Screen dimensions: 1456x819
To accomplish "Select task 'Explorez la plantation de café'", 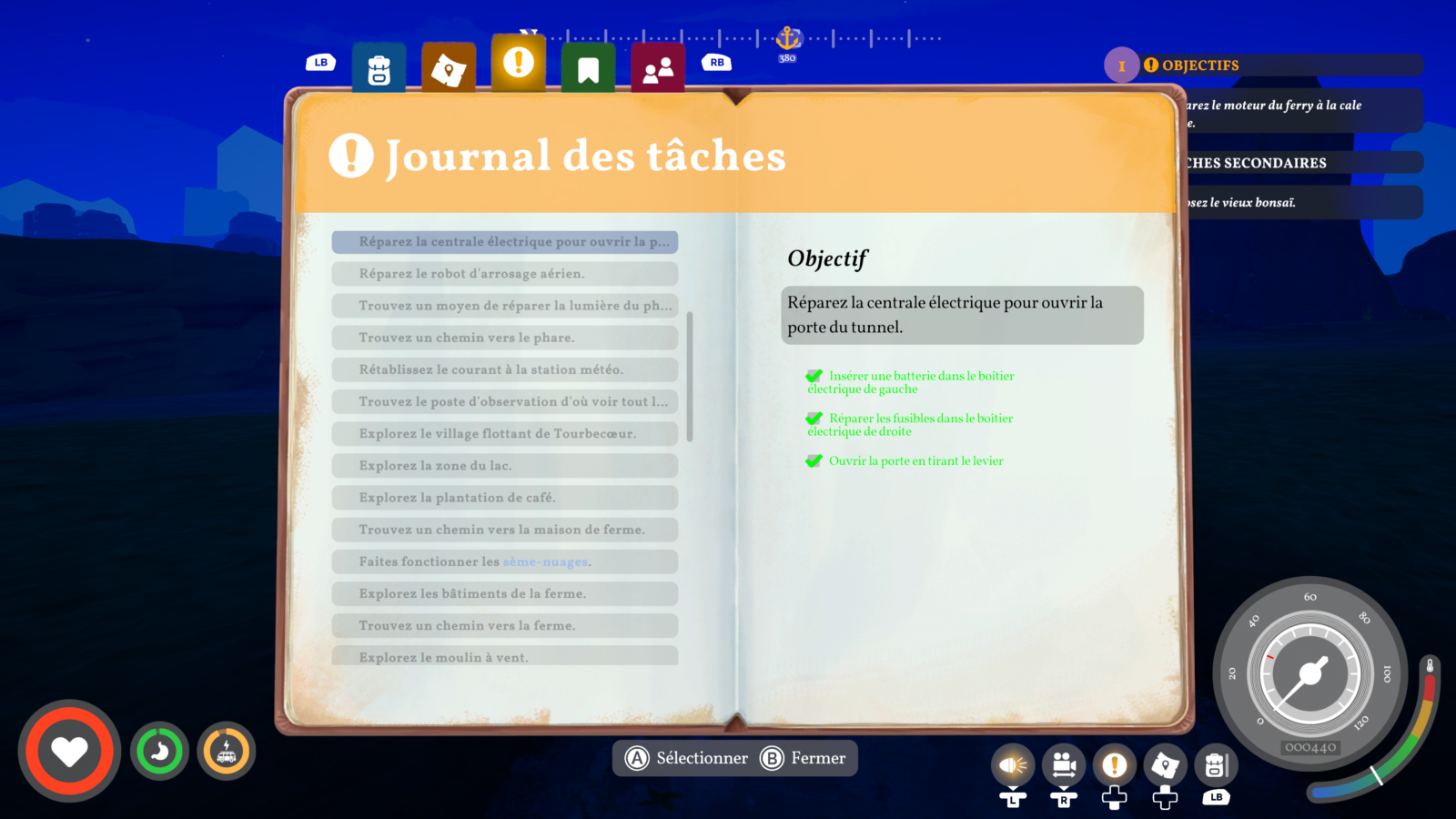I will (x=505, y=497).
